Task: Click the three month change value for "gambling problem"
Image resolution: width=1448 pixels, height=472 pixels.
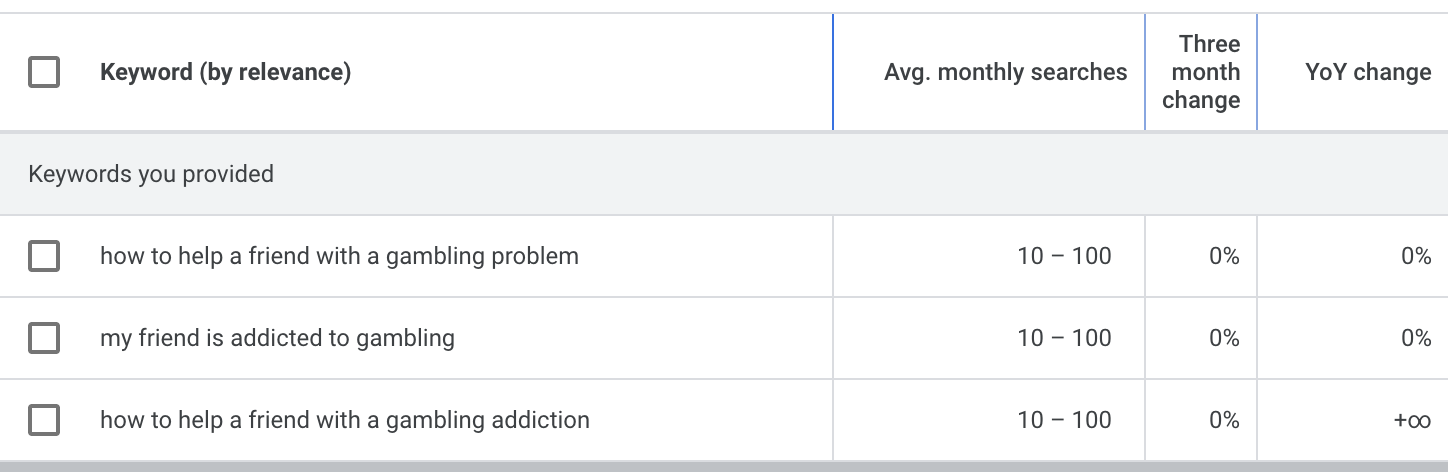Action: [1224, 256]
